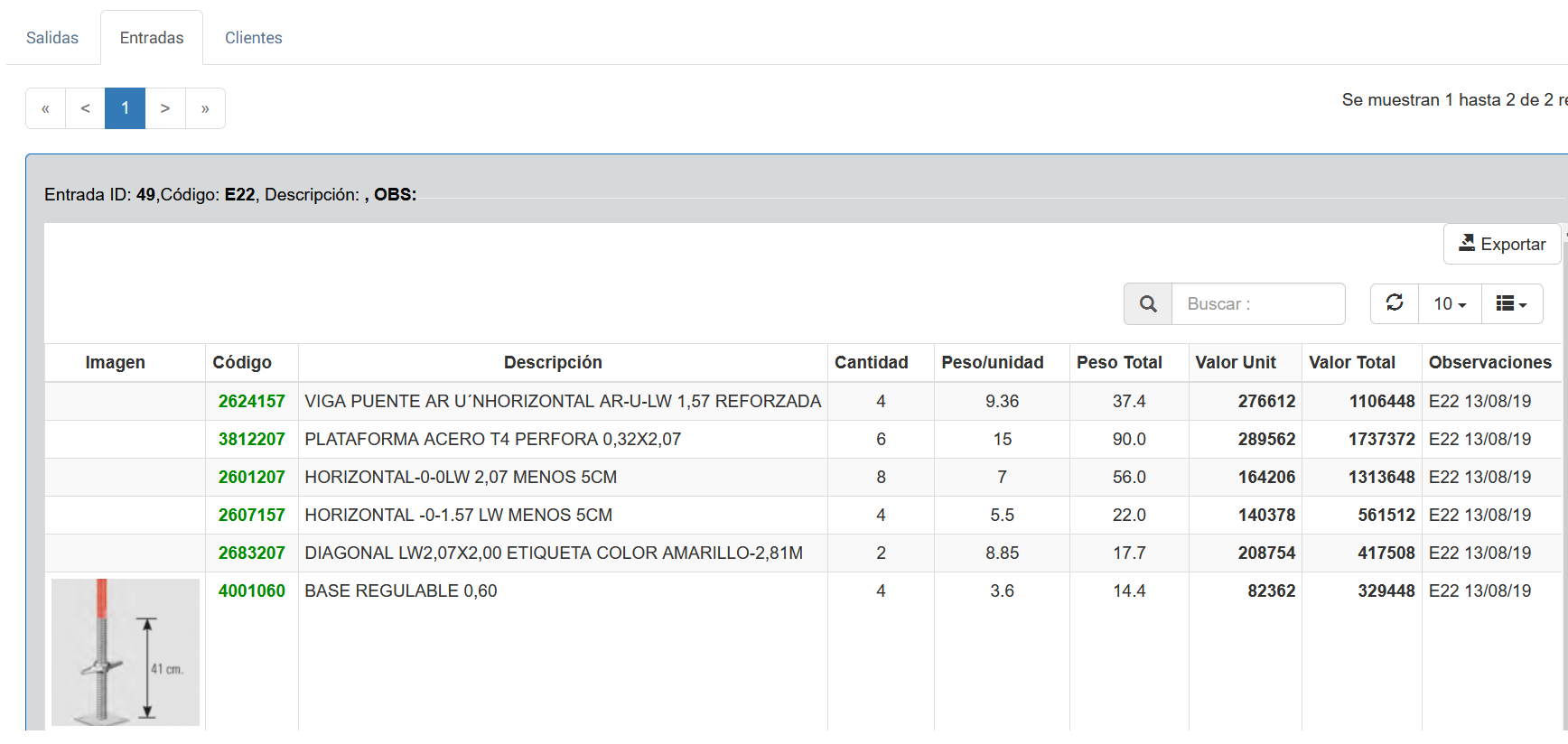Go to previous page with < button
Screen dimensions: 1568x744
click(85, 108)
